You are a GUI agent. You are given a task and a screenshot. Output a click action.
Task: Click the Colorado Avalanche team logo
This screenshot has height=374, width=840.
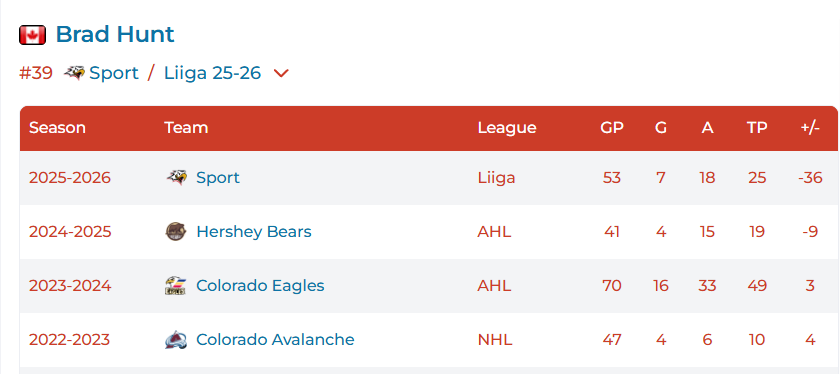point(176,340)
